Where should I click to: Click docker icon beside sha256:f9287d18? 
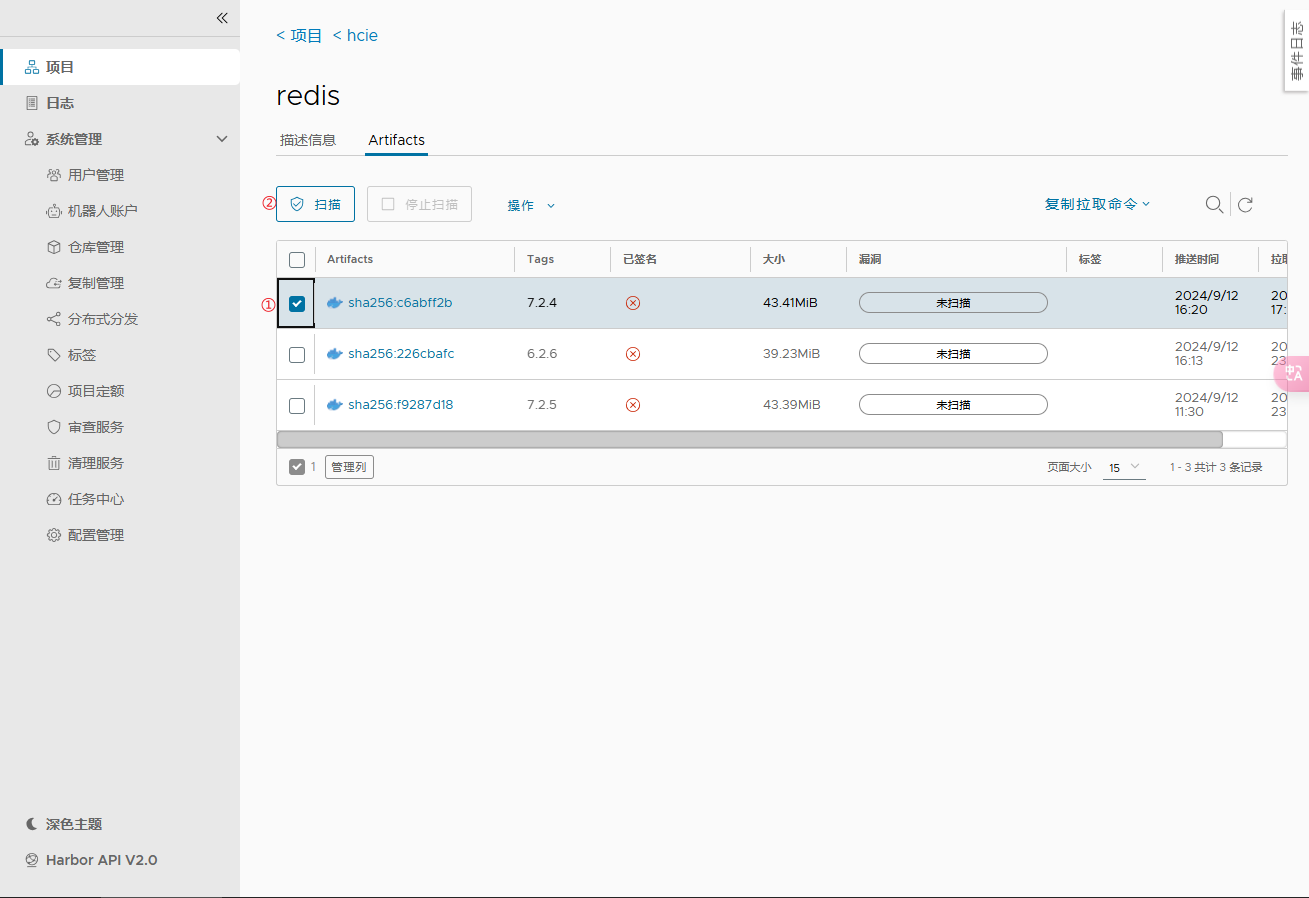[335, 405]
